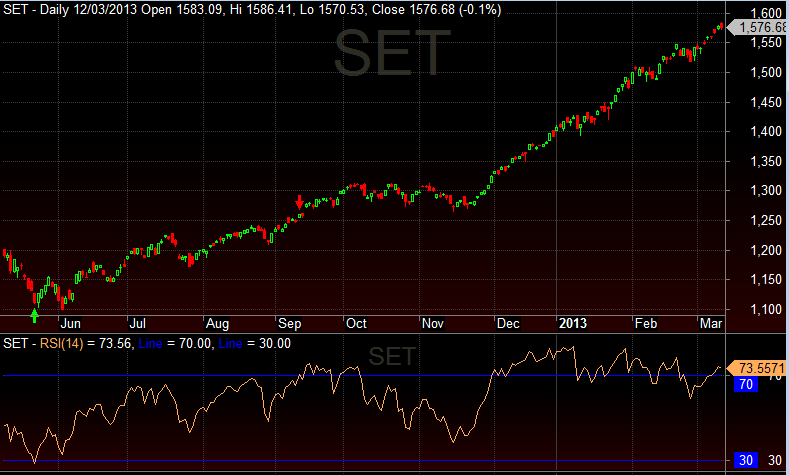Click the 1,150 price axis label
The height and width of the screenshot is (475, 789).
(x=766, y=280)
